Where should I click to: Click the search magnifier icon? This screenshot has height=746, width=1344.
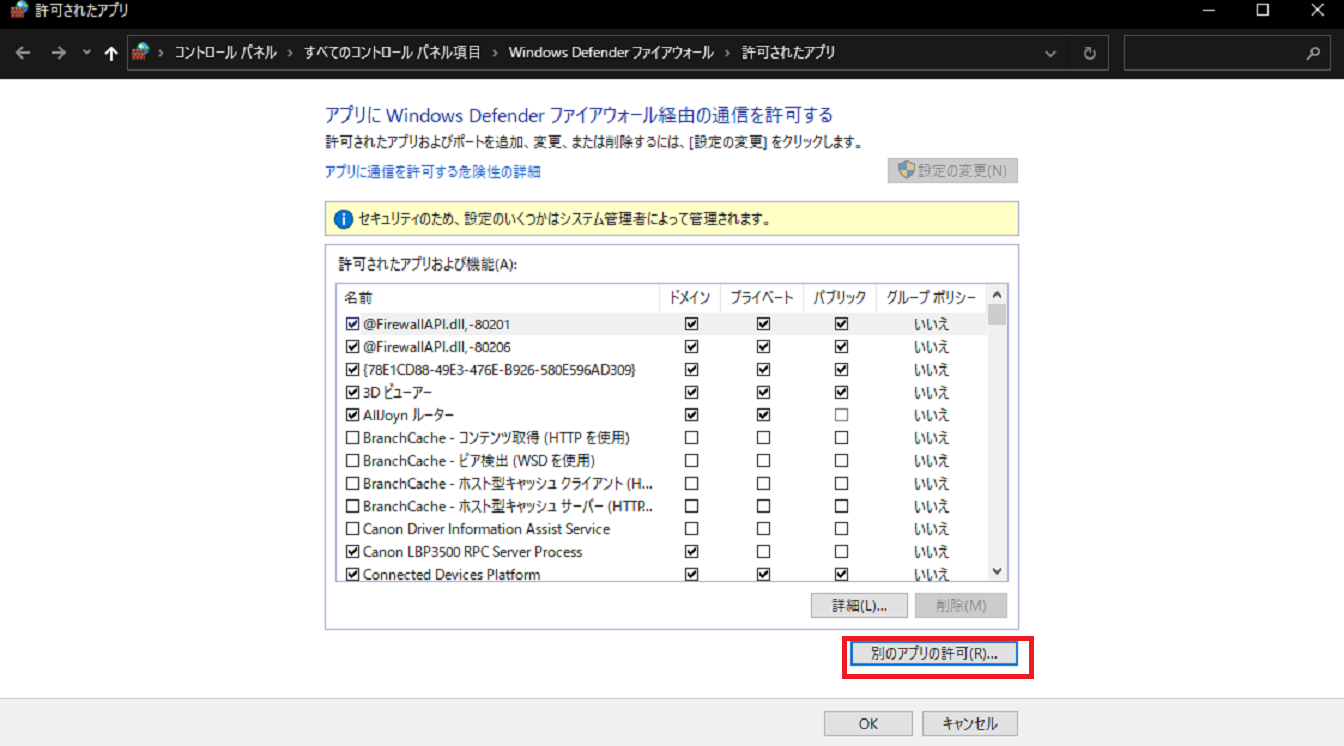1313,53
